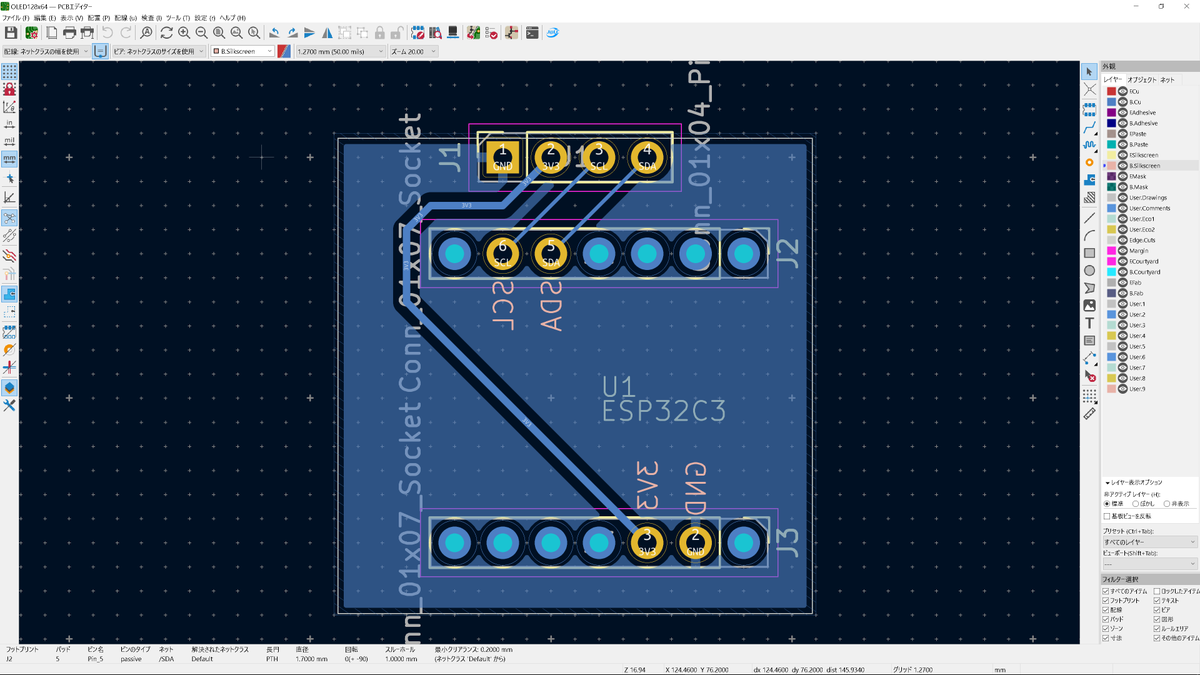Open the ビューポート dropdown
This screenshot has width=1200, height=675.
click(x=1150, y=564)
